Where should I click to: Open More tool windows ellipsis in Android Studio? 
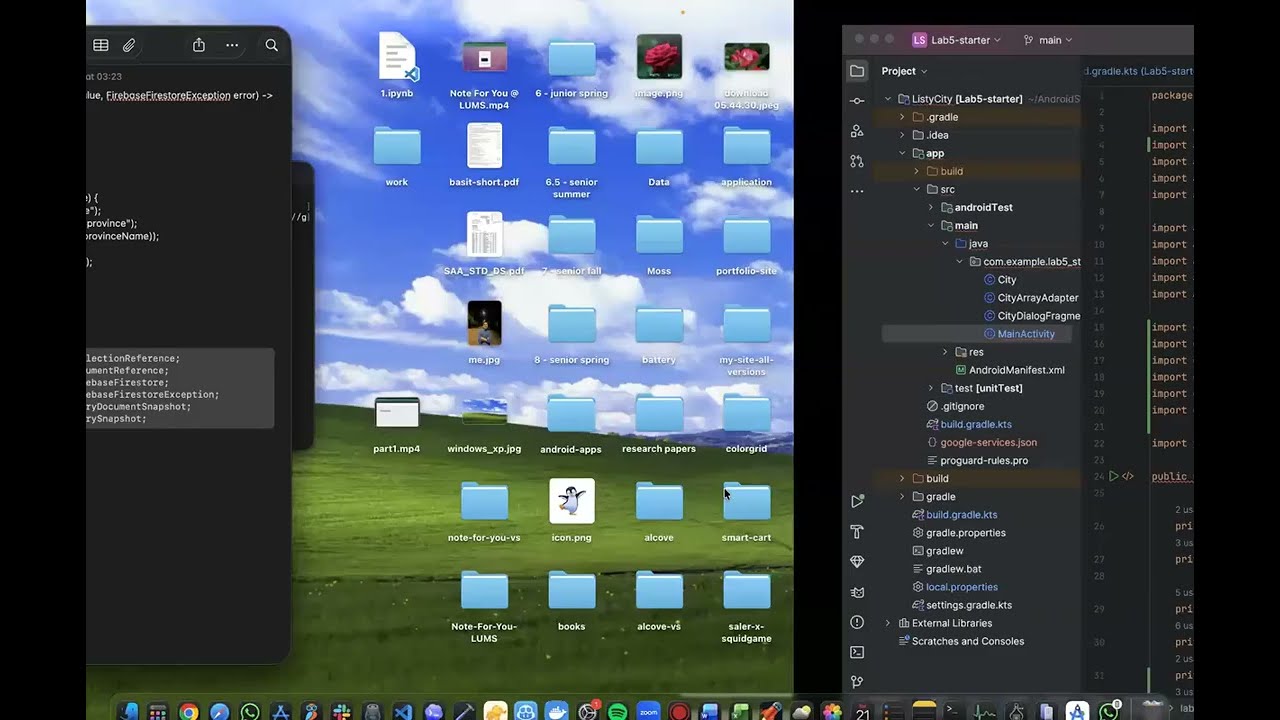[857, 190]
